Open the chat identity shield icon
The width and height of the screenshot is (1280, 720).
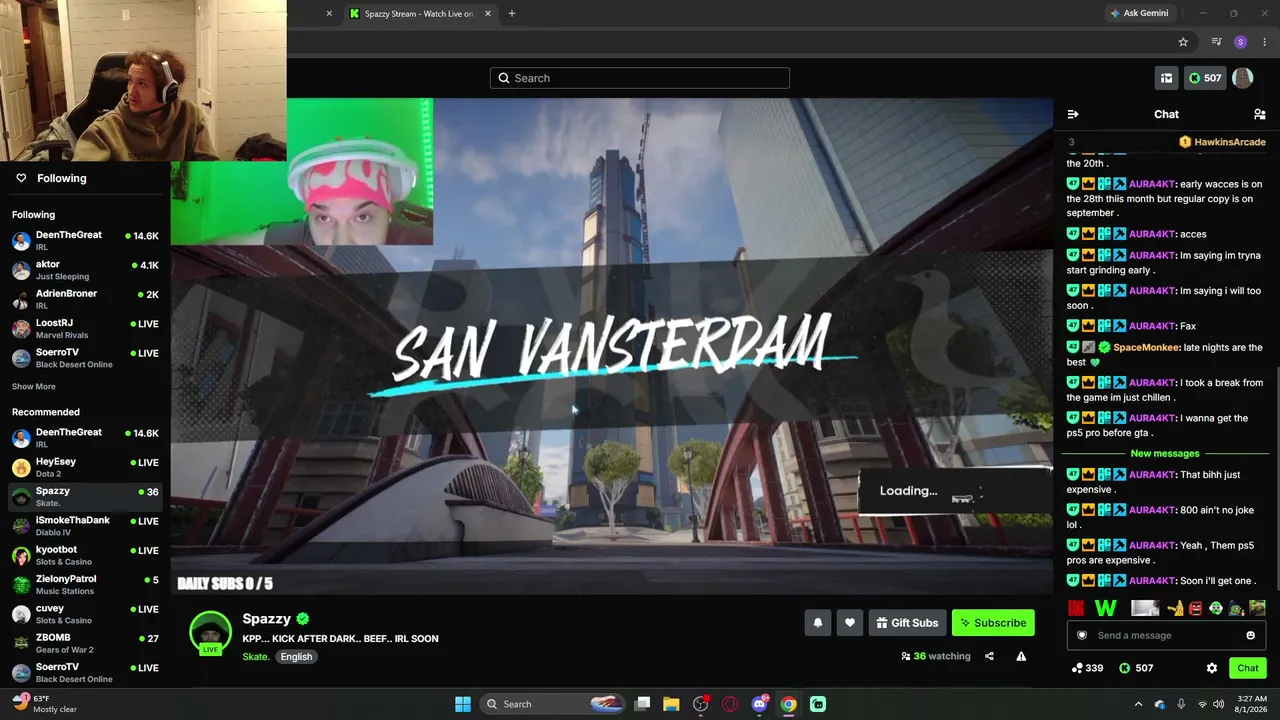[1081, 635]
